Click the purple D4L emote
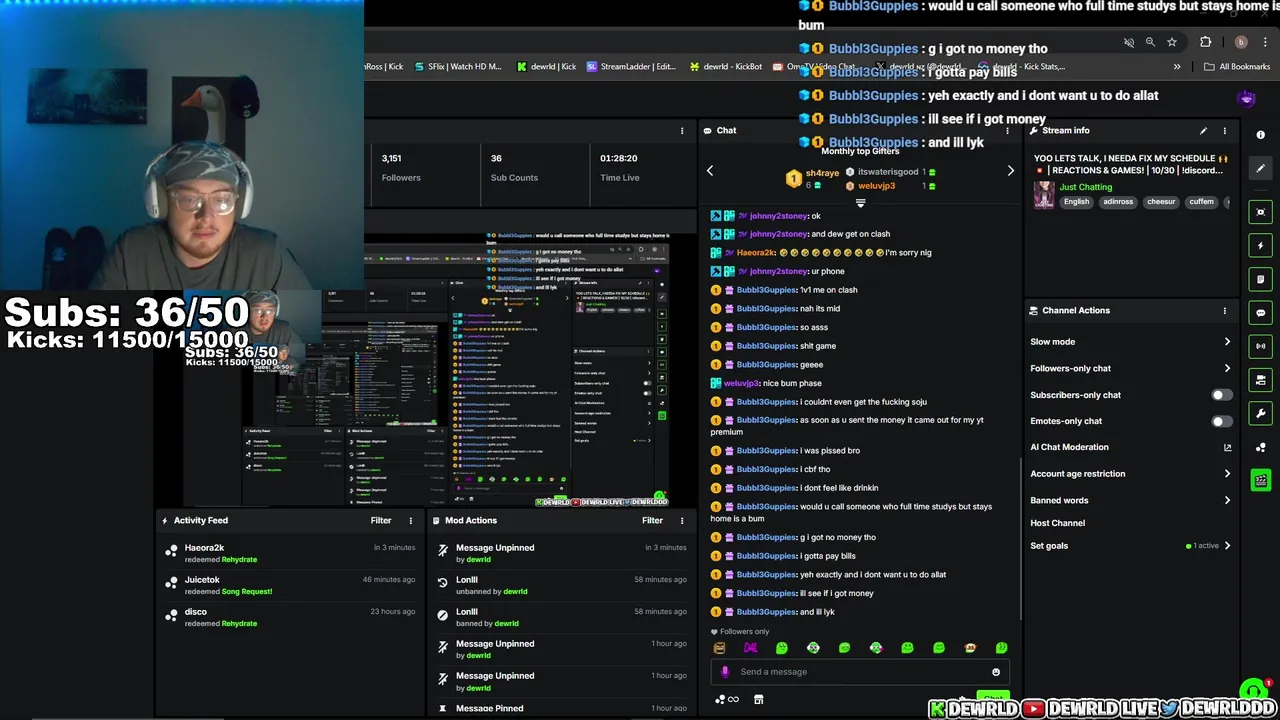 pyautogui.click(x=750, y=648)
